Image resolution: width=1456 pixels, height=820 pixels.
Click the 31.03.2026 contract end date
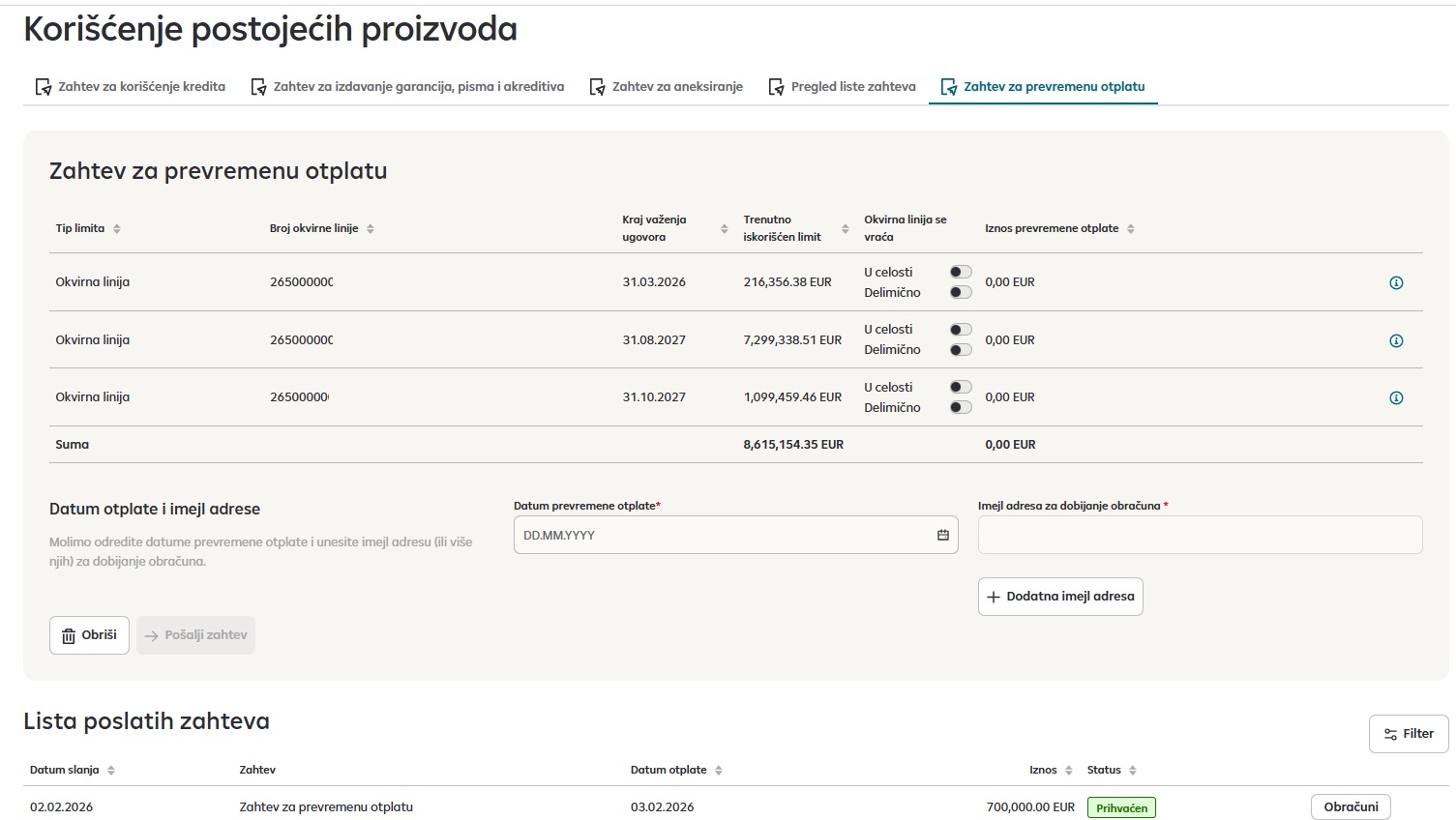tap(654, 282)
